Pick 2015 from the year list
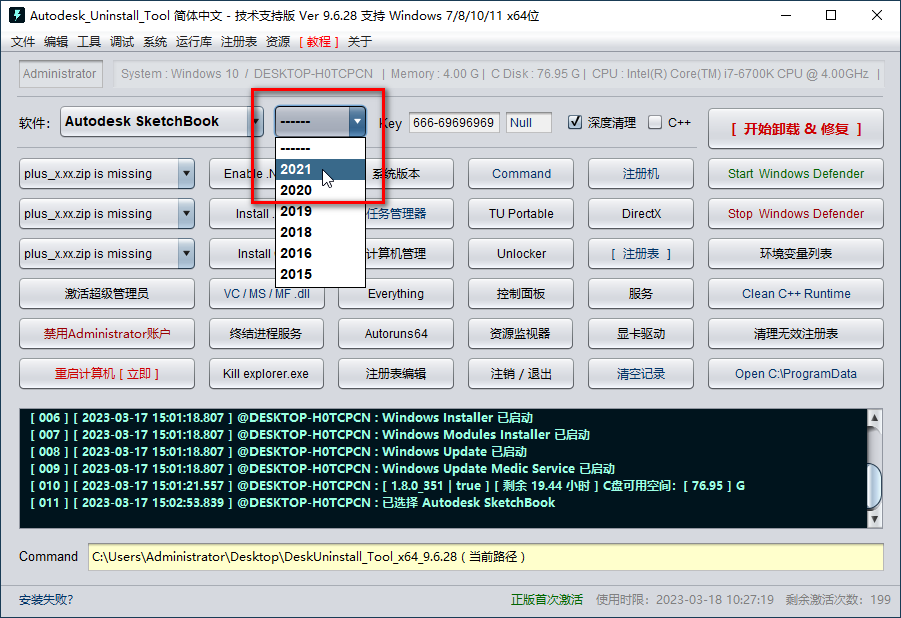This screenshot has width=901, height=618. tap(320, 274)
